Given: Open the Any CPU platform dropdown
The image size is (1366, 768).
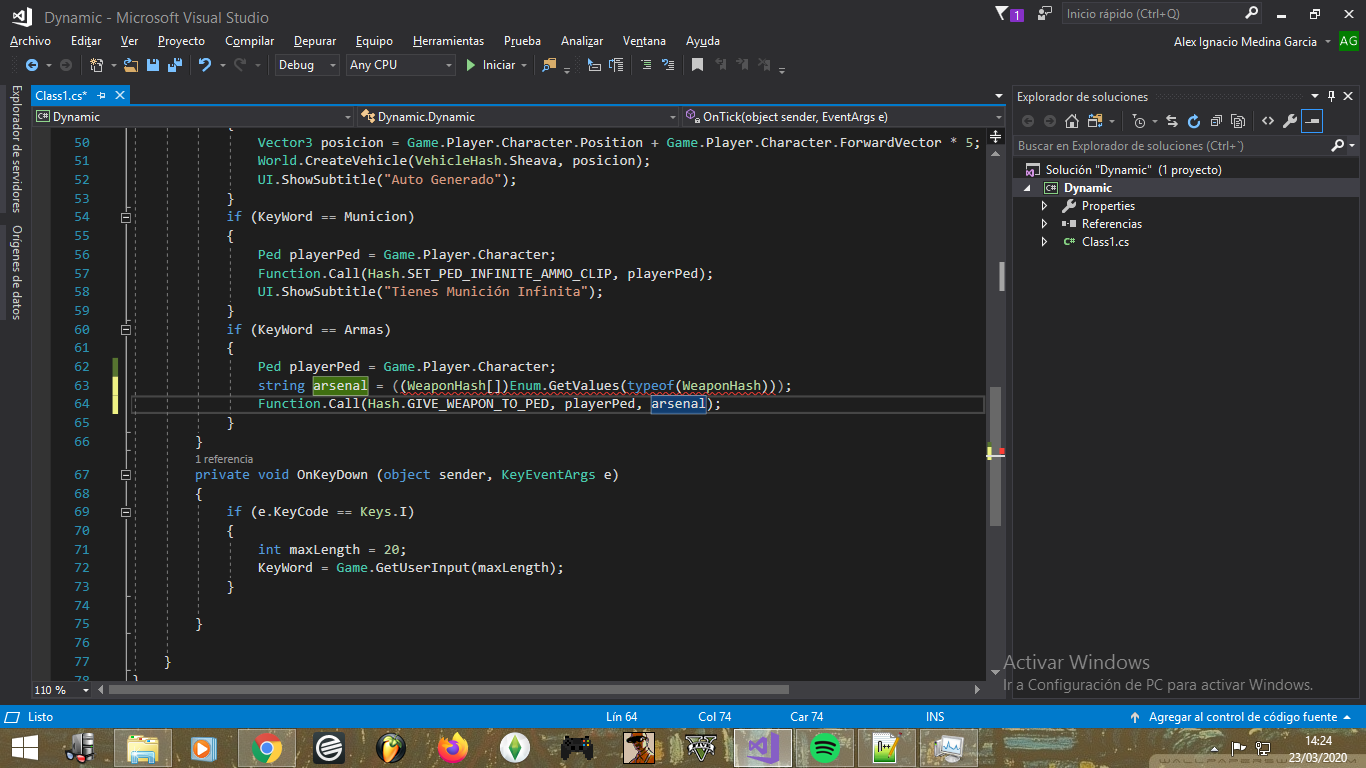Looking at the screenshot, I should [x=400, y=65].
